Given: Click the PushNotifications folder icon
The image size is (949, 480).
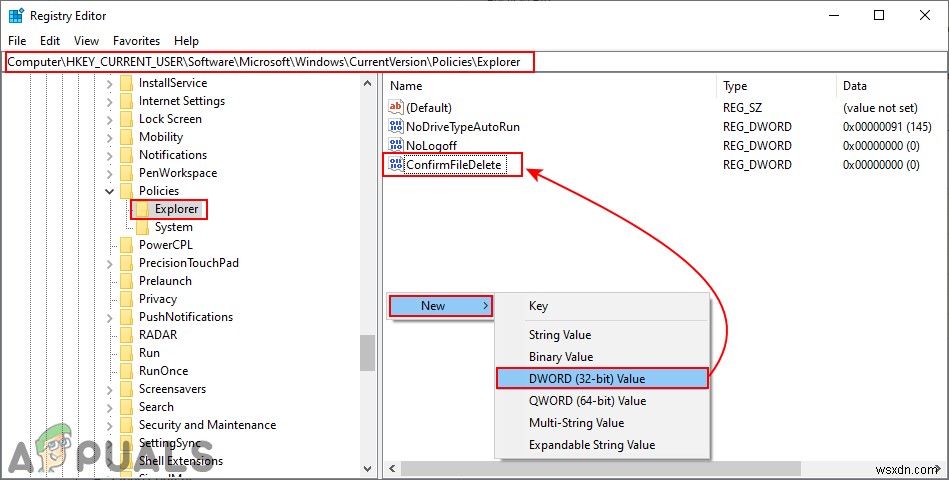Looking at the screenshot, I should click(126, 317).
